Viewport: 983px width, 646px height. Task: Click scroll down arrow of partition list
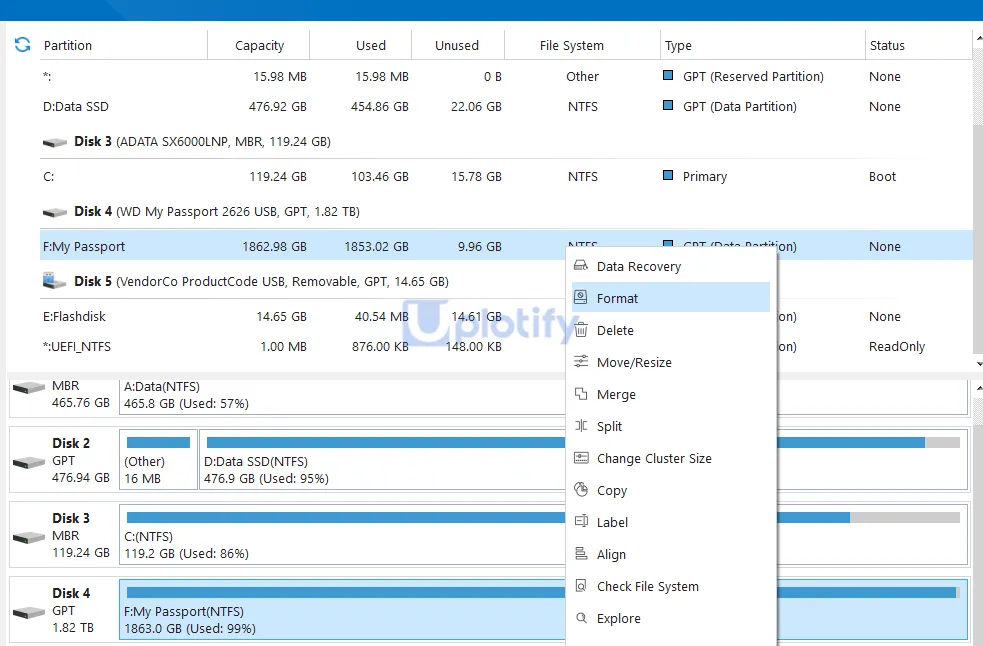click(979, 364)
